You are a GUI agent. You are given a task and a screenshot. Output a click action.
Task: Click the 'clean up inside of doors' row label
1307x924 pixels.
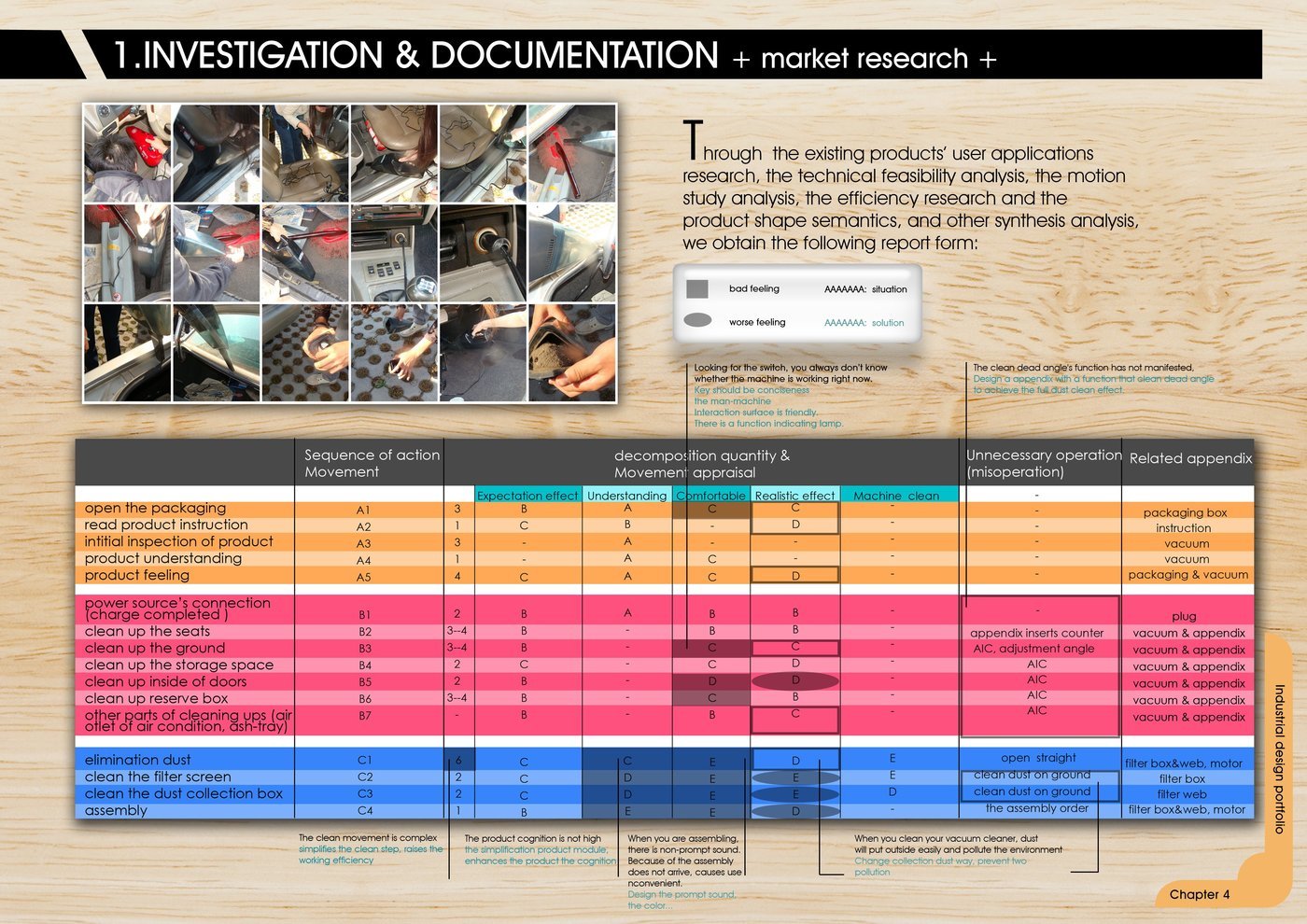coord(165,681)
